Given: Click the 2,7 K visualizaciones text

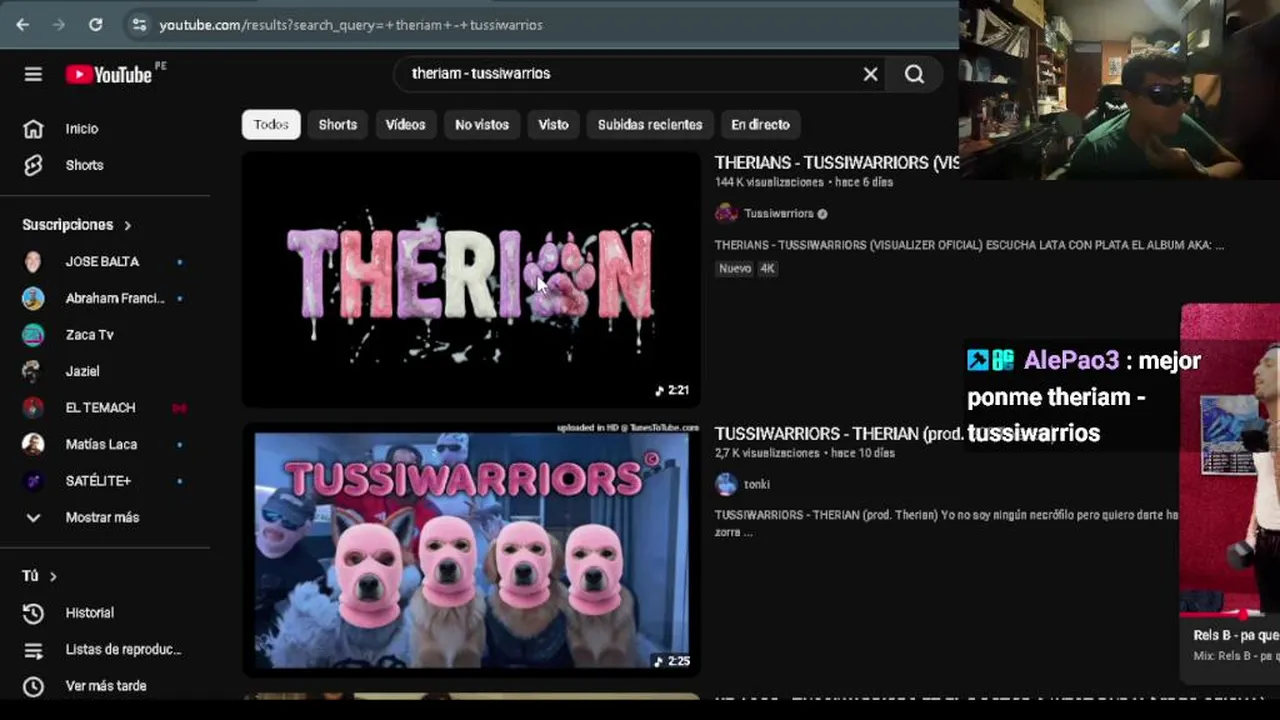Looking at the screenshot, I should [768, 454].
